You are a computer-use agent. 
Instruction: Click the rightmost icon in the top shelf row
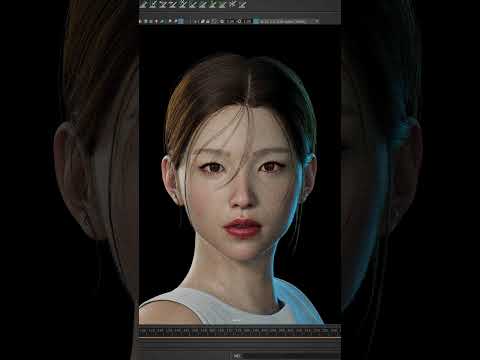coord(243,4)
